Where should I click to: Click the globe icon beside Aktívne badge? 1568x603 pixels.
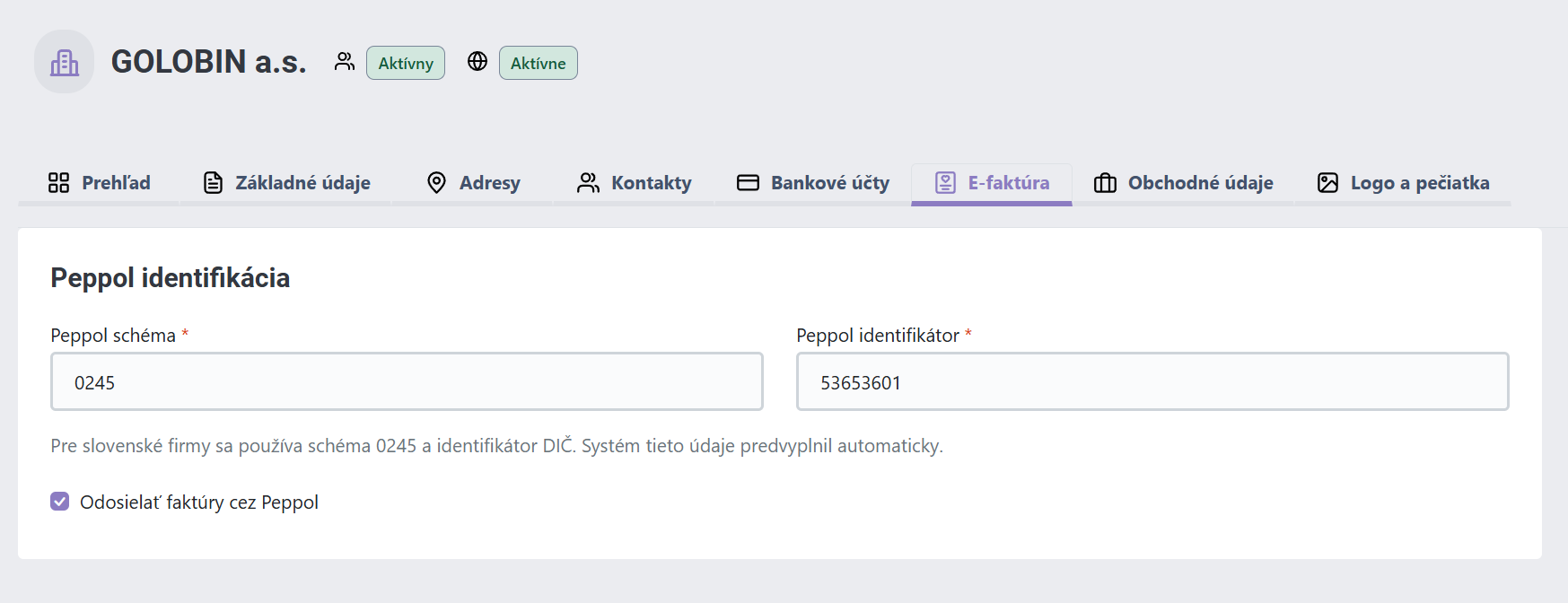pos(477,61)
